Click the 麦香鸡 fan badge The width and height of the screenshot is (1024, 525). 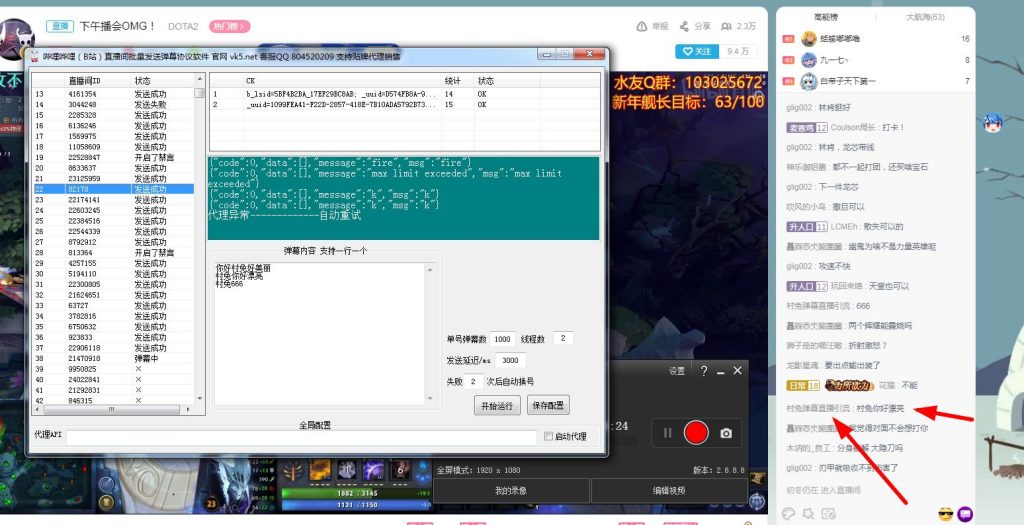click(x=808, y=127)
